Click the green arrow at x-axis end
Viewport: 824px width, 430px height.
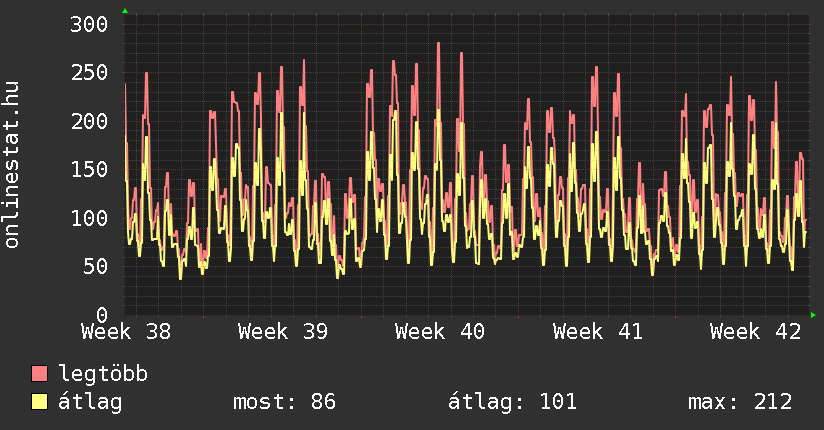point(814,315)
